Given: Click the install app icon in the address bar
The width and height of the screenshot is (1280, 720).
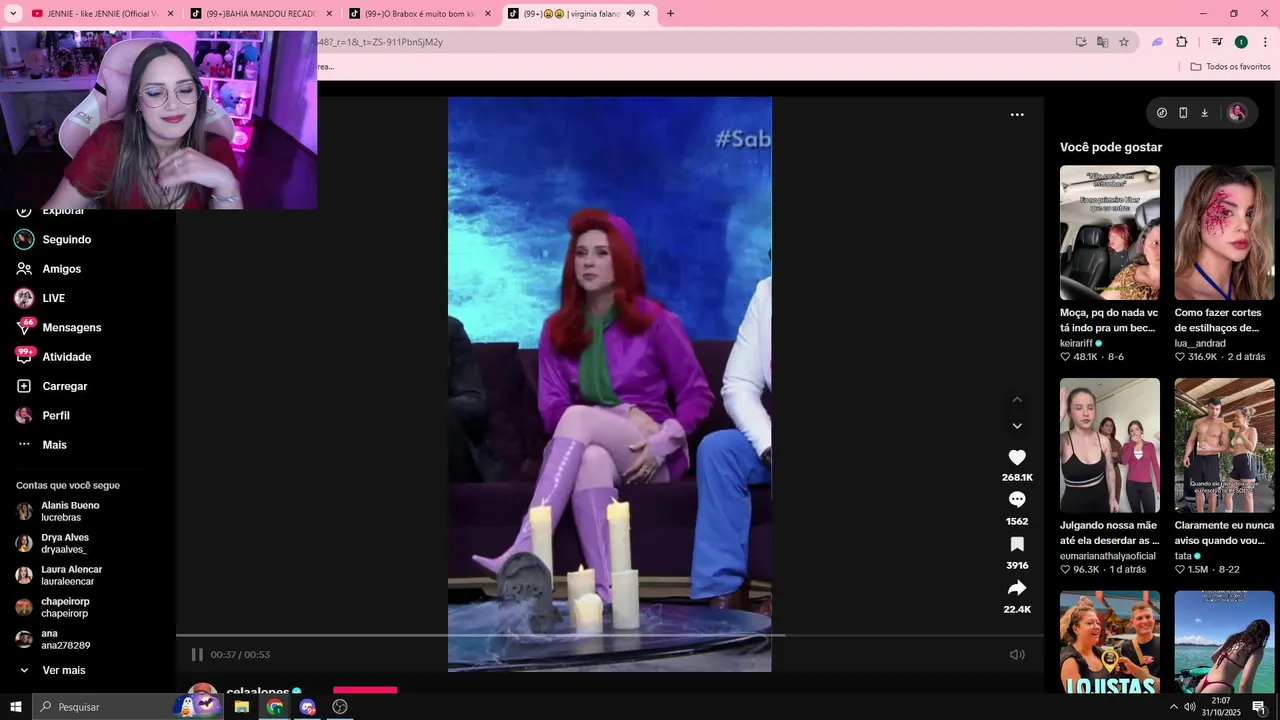Looking at the screenshot, I should (1081, 42).
